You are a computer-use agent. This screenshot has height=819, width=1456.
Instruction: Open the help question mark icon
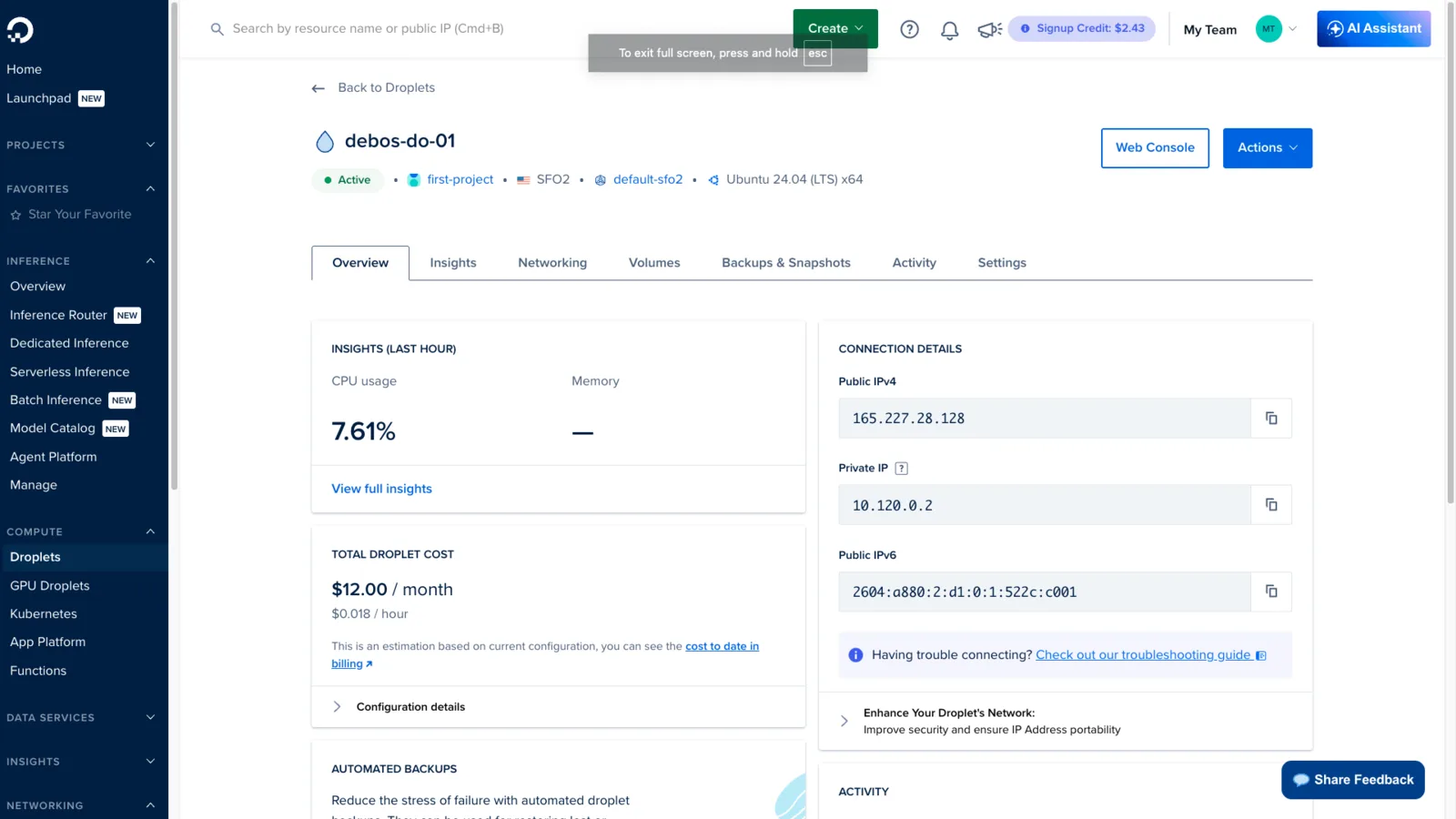tap(909, 29)
